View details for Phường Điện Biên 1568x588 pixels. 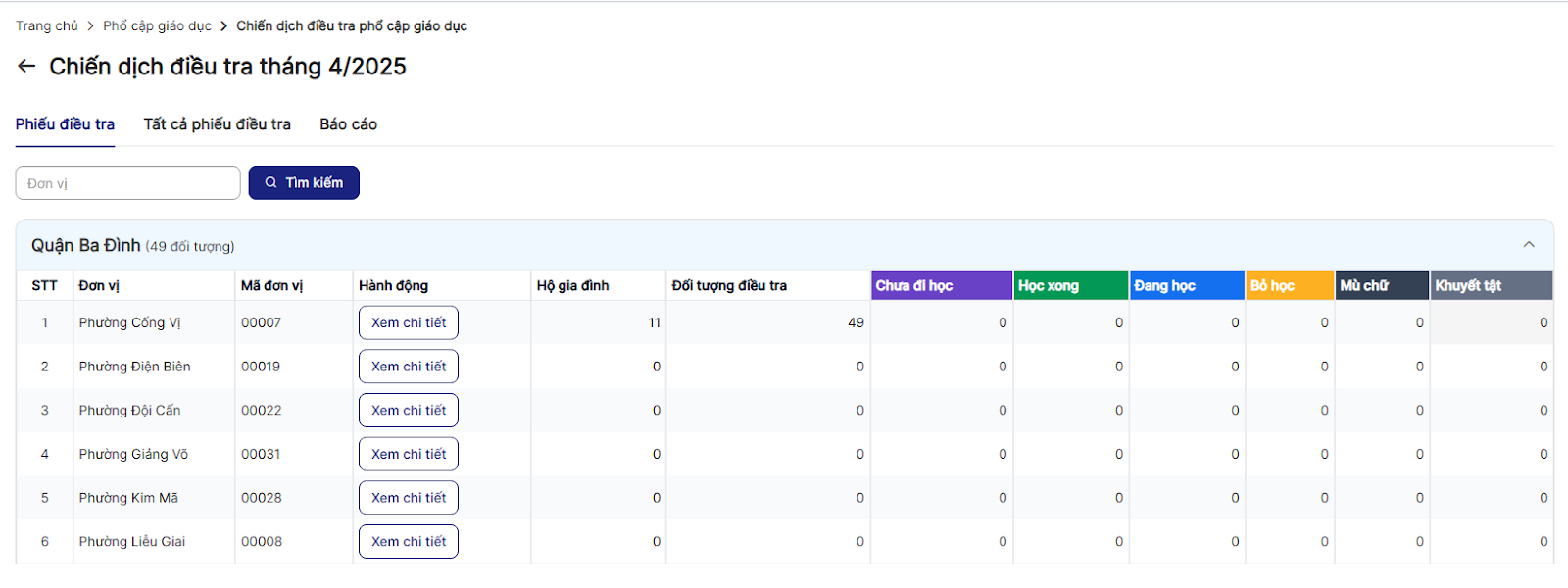(409, 367)
